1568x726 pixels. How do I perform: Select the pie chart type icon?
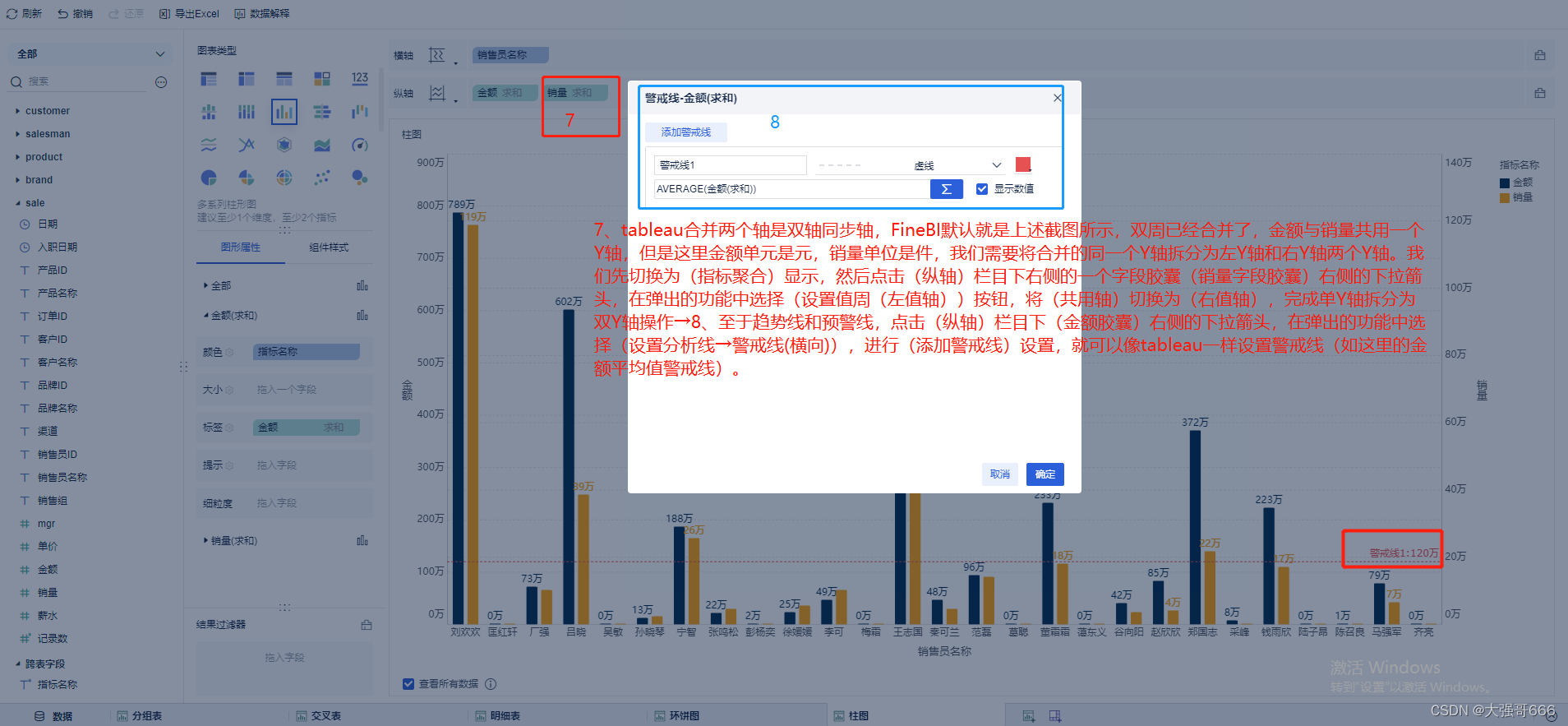(x=209, y=178)
